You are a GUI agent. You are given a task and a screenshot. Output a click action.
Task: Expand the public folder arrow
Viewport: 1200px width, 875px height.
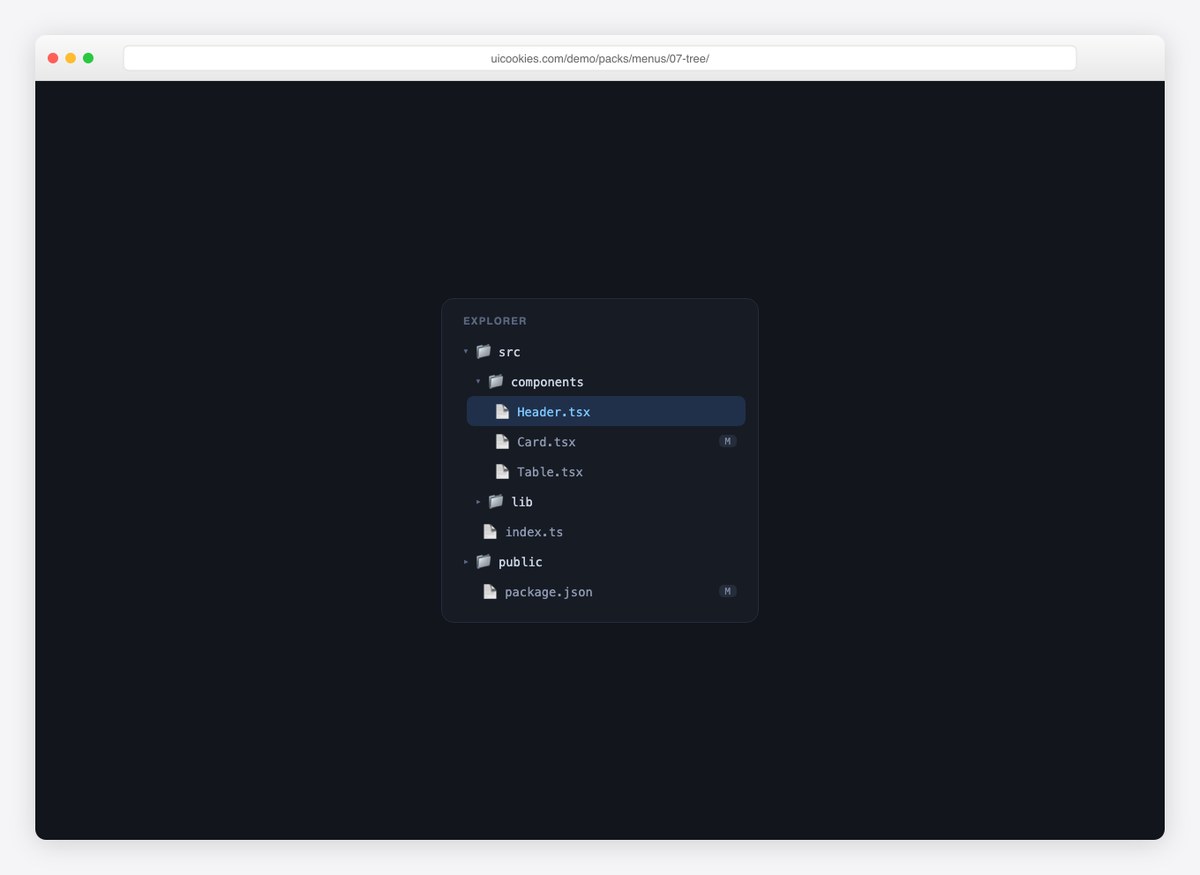tap(466, 561)
